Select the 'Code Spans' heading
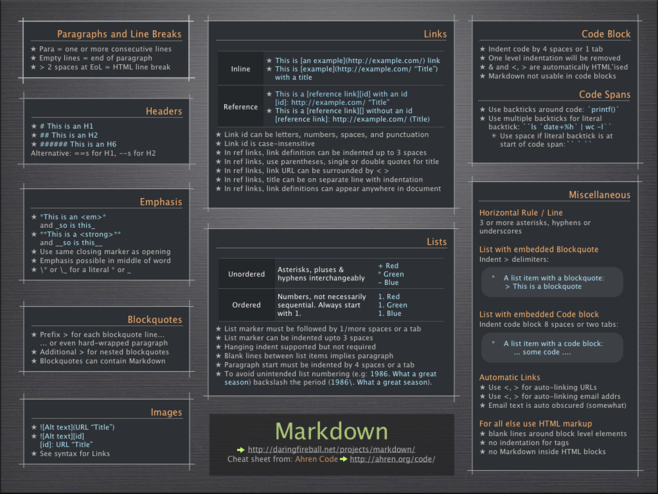 pos(604,94)
